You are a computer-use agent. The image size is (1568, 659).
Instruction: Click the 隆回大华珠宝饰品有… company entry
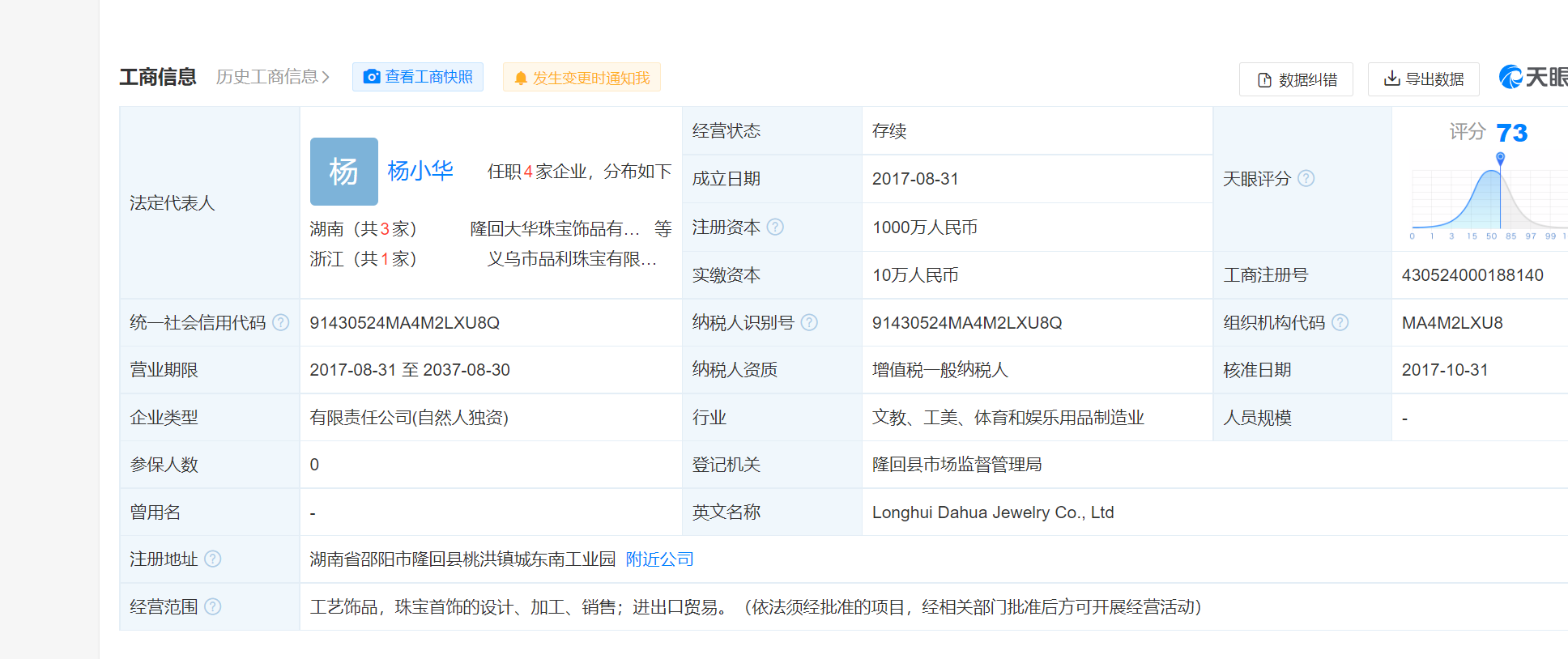click(x=555, y=229)
